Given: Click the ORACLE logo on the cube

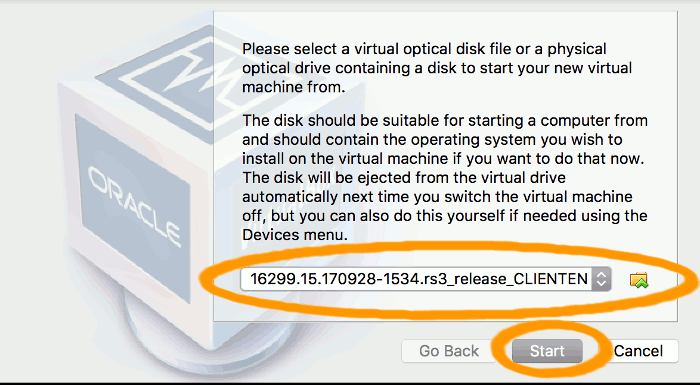Looking at the screenshot, I should tap(135, 206).
